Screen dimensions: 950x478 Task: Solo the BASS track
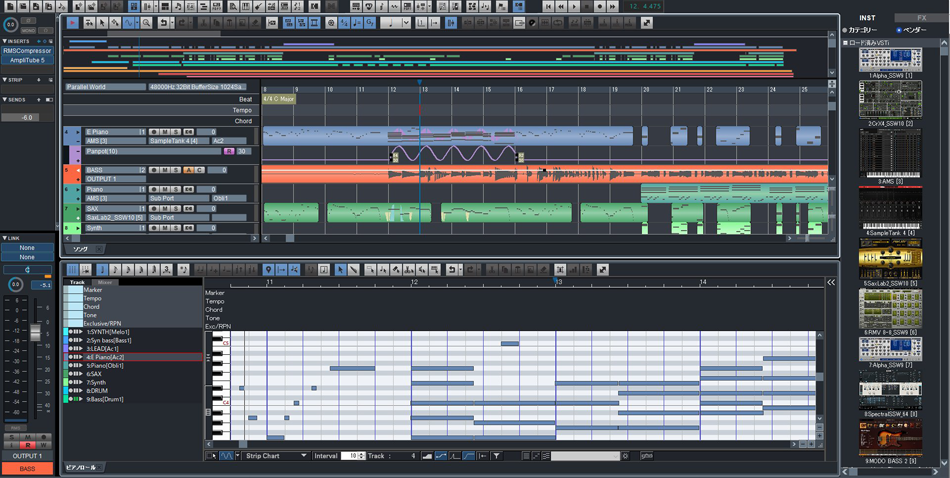tap(176, 170)
